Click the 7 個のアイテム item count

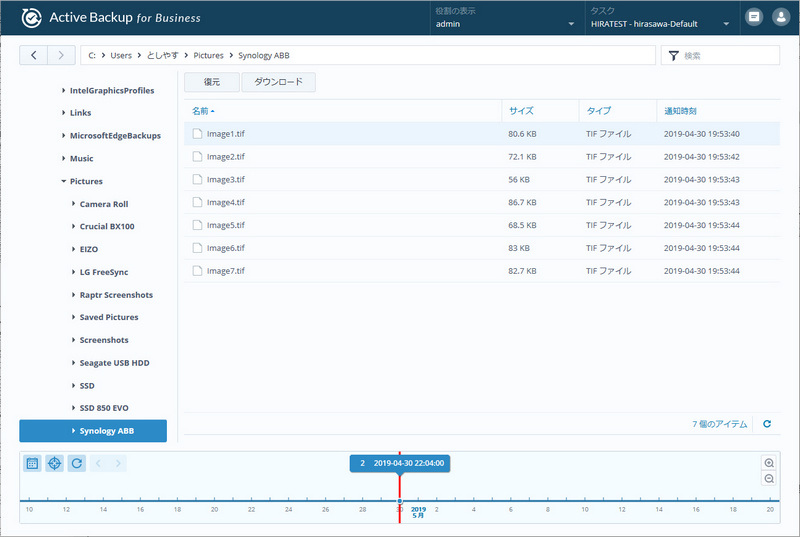coord(719,424)
